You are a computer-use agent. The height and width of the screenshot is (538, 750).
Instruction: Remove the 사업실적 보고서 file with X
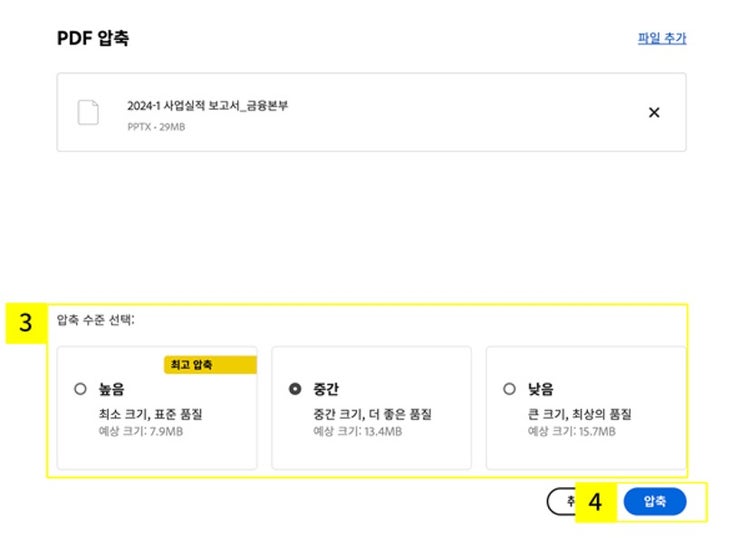tap(654, 112)
